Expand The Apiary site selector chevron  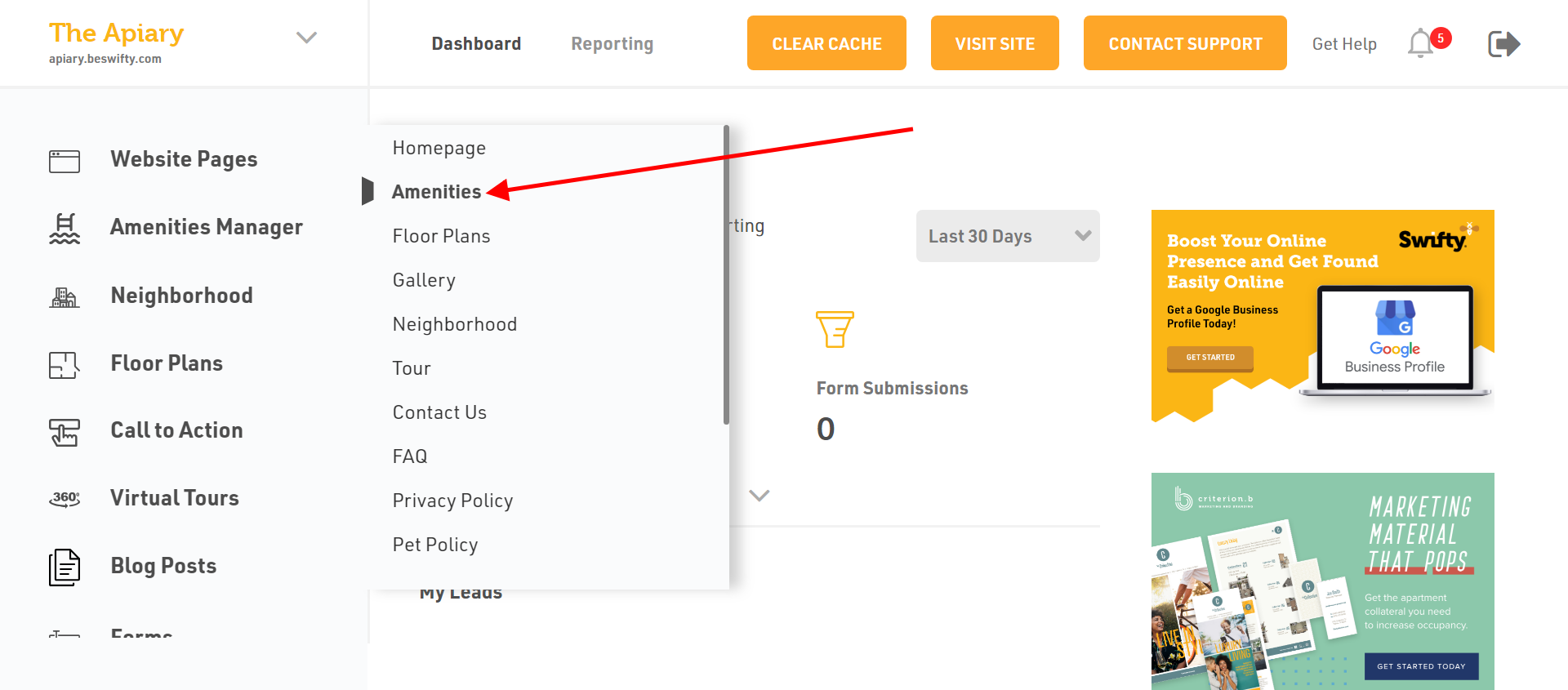click(x=306, y=38)
